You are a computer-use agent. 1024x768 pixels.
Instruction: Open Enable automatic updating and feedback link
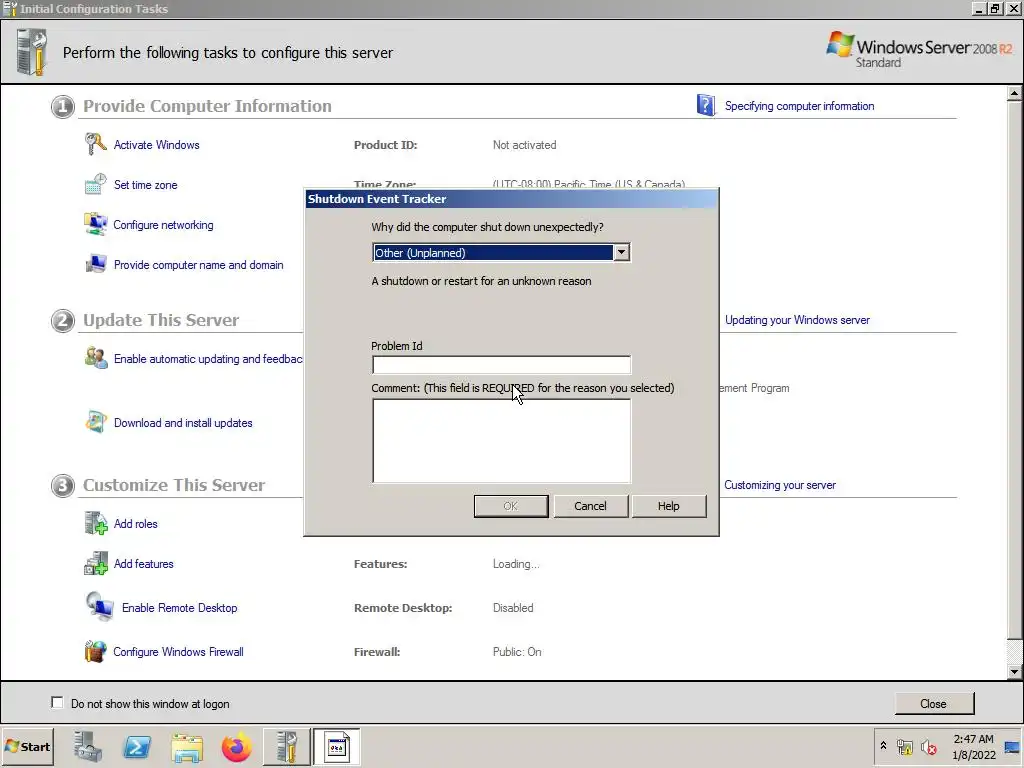(208, 359)
